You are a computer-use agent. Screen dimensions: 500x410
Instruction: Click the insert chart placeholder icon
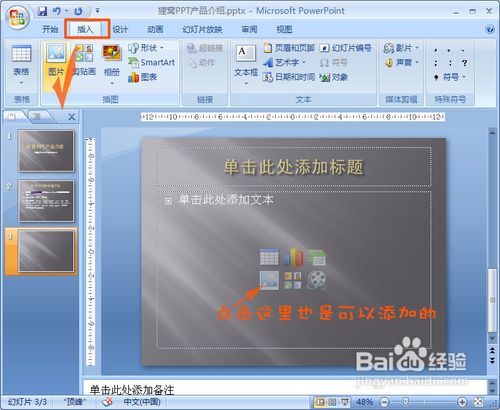pyautogui.click(x=293, y=257)
